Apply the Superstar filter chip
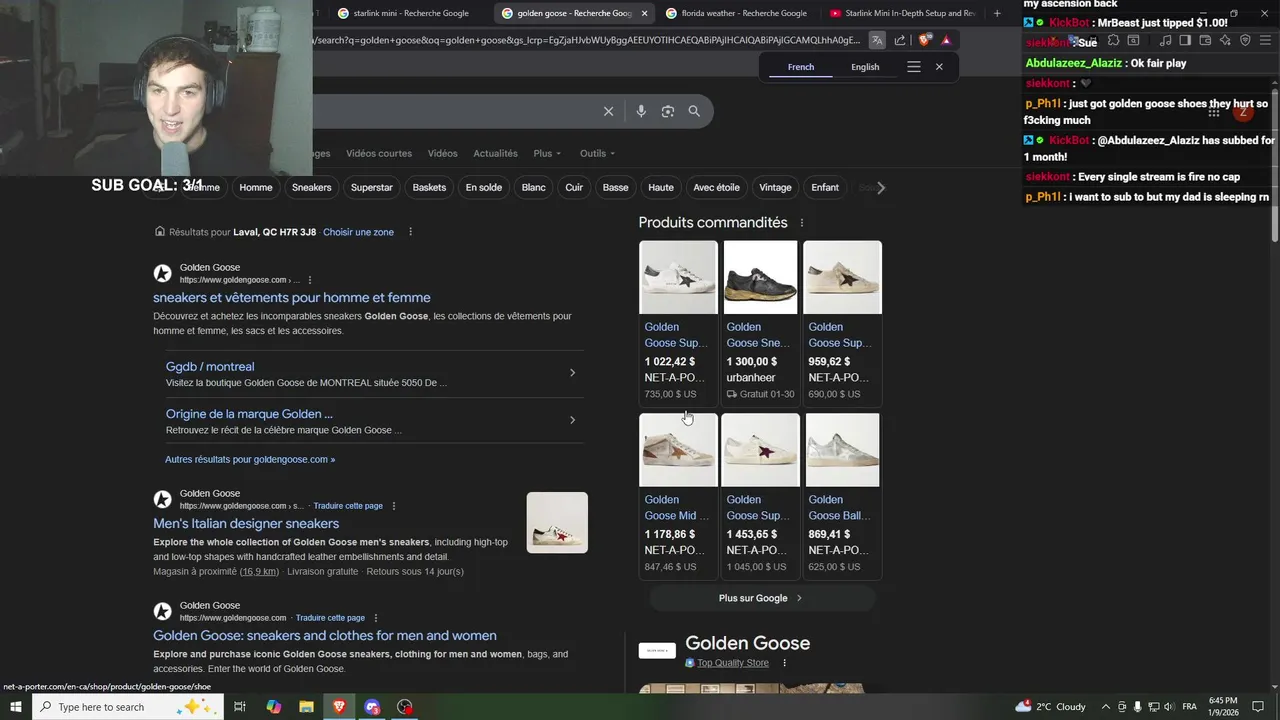1280x720 pixels. 372,187
